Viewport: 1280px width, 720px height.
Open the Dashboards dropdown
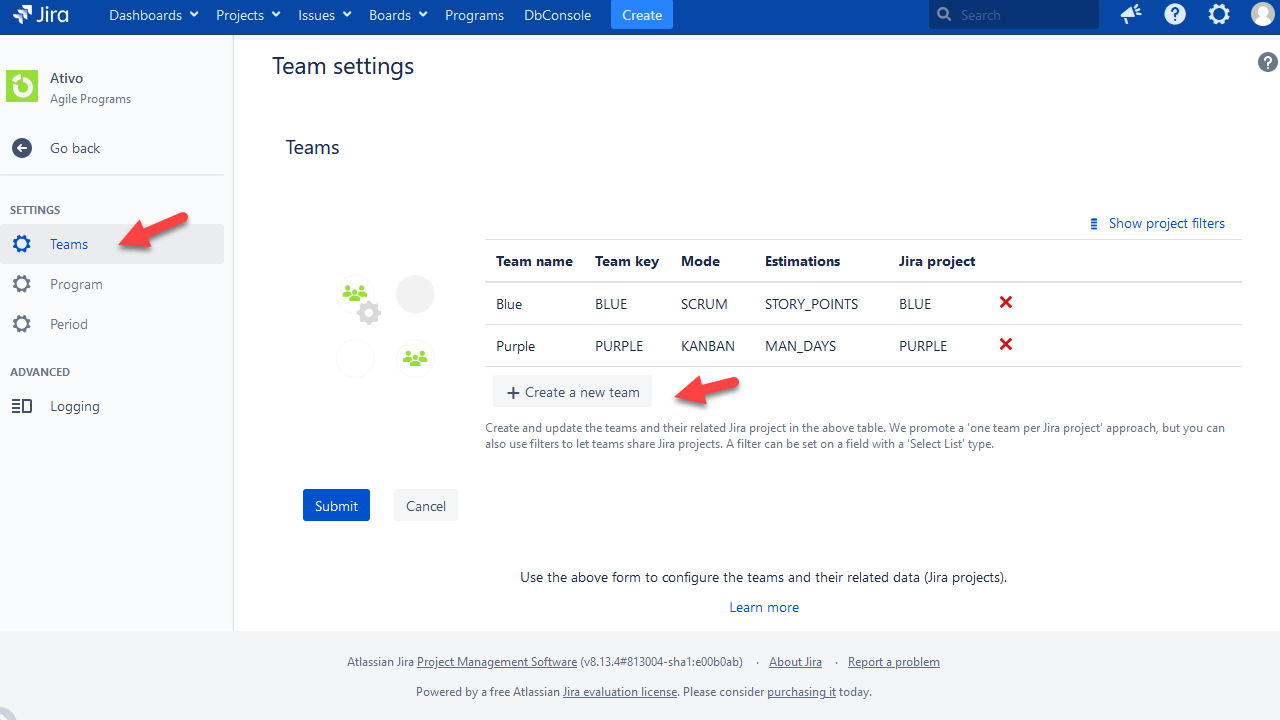pos(146,14)
